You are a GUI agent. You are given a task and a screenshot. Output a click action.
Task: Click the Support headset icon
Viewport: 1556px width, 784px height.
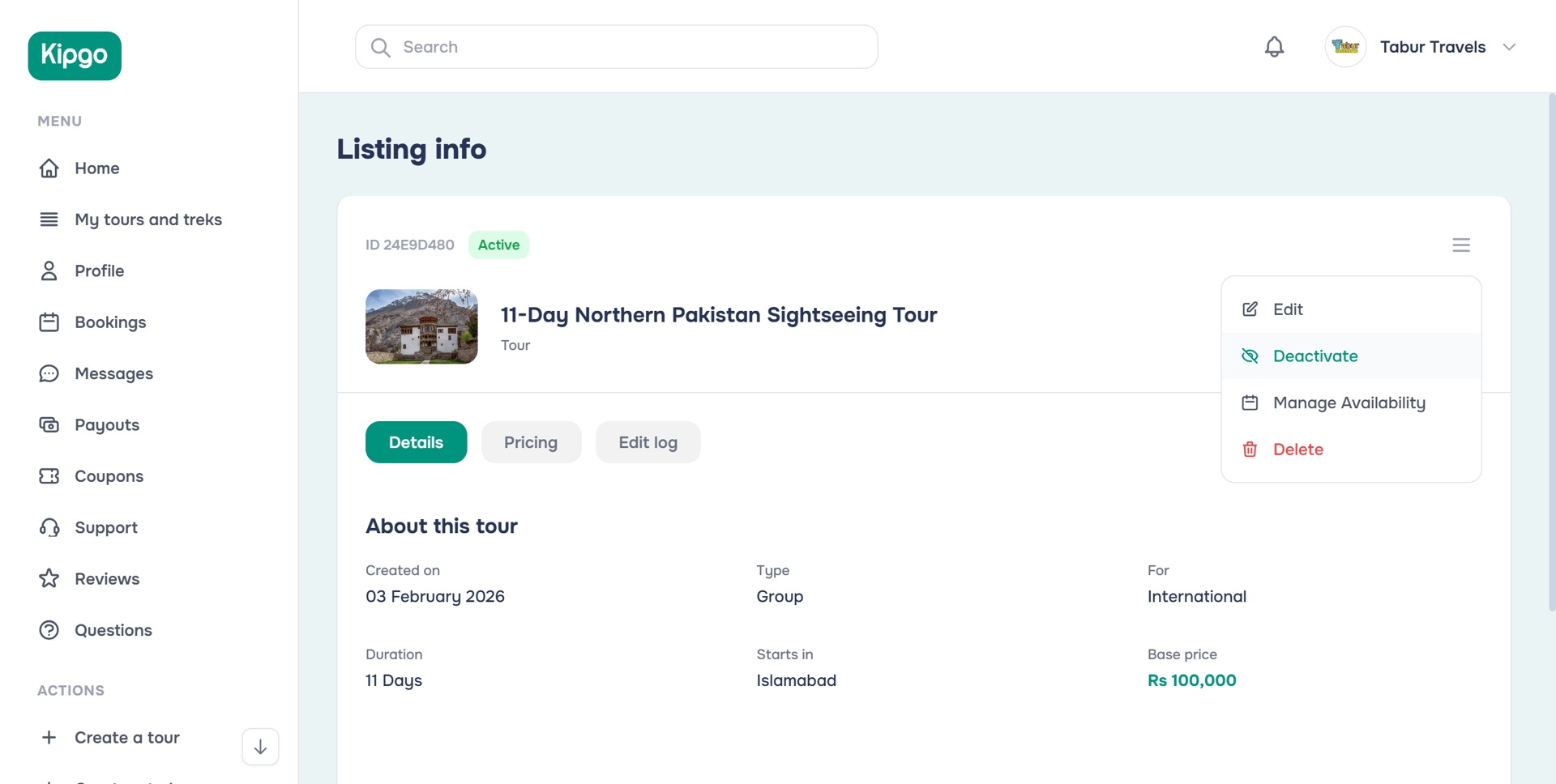coord(49,527)
